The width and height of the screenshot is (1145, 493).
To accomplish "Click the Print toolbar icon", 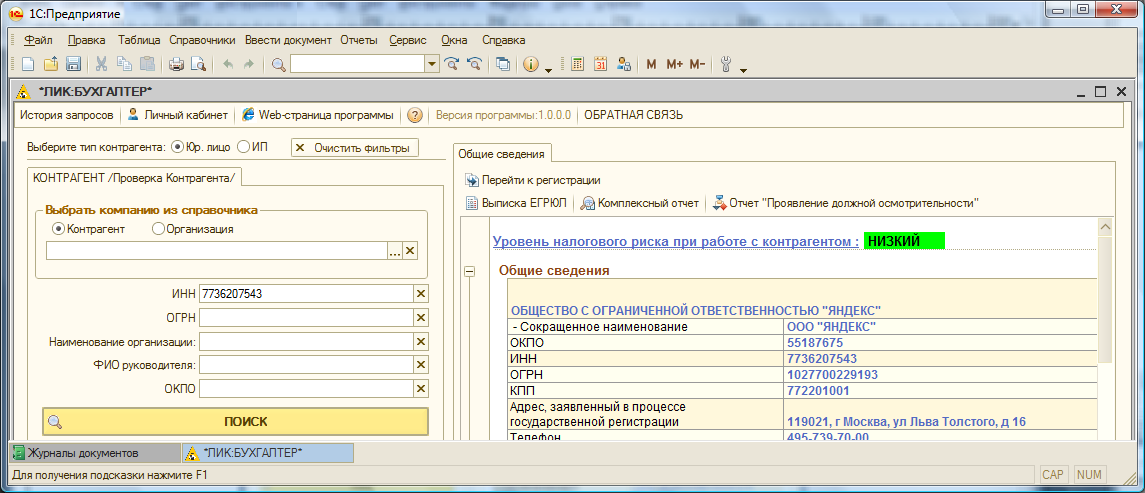I will tap(176, 64).
